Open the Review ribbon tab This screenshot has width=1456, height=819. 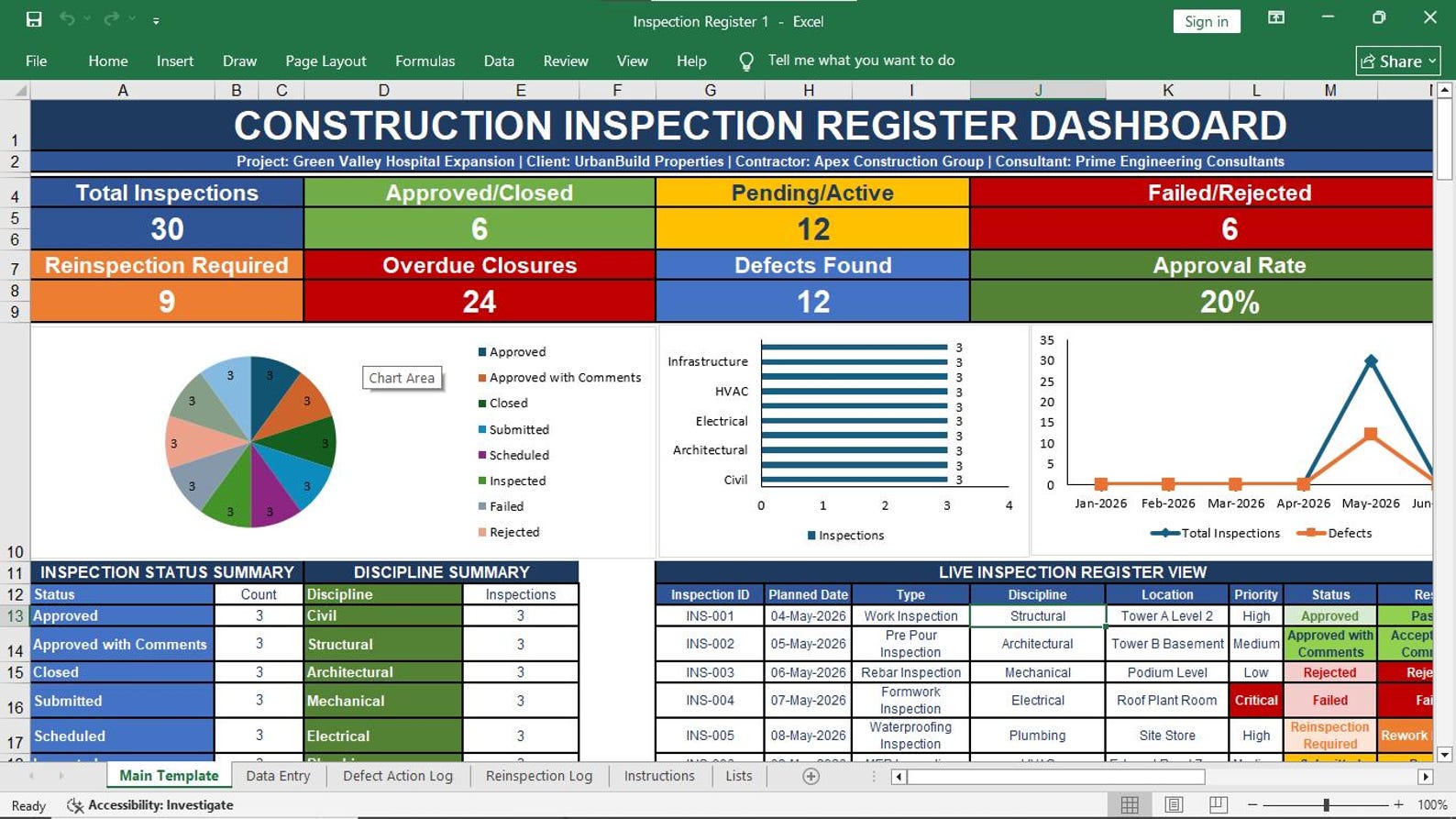coord(566,61)
